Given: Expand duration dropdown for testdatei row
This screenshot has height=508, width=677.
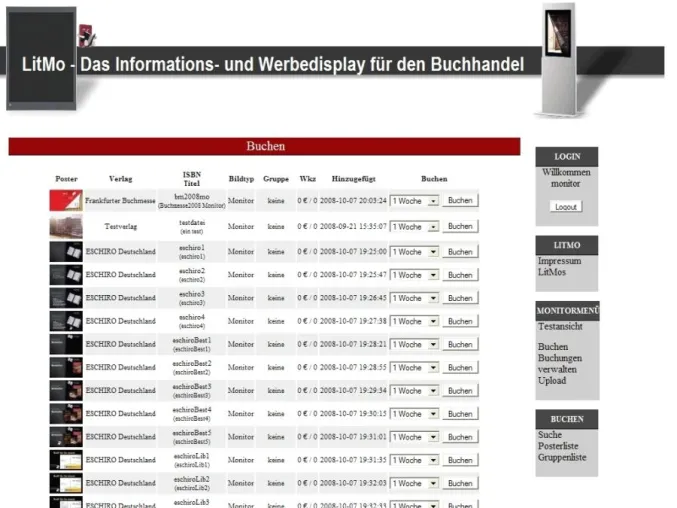Looking at the screenshot, I should point(414,227).
